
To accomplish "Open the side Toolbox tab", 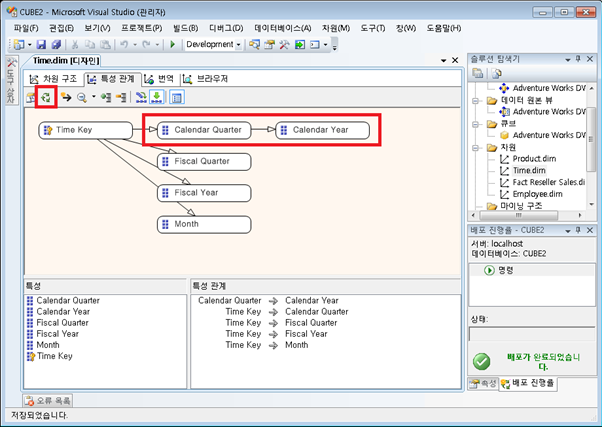I will click(x=11, y=80).
